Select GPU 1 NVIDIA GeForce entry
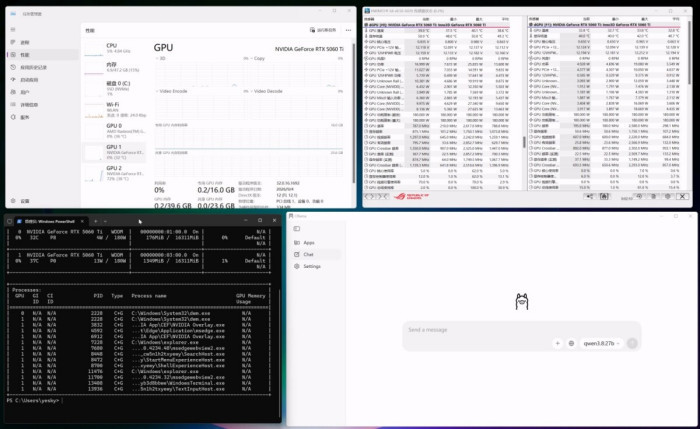This screenshot has width=700, height=429. pyautogui.click(x=115, y=152)
